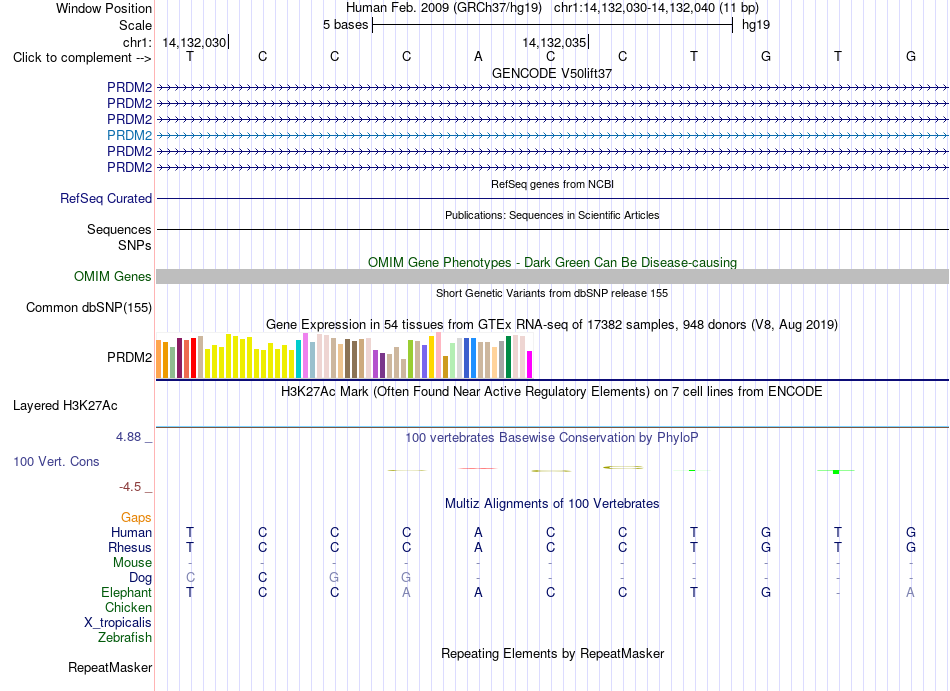The image size is (950, 691).
Task: Click the hg19 label beside scale bar
Action: pos(756,25)
